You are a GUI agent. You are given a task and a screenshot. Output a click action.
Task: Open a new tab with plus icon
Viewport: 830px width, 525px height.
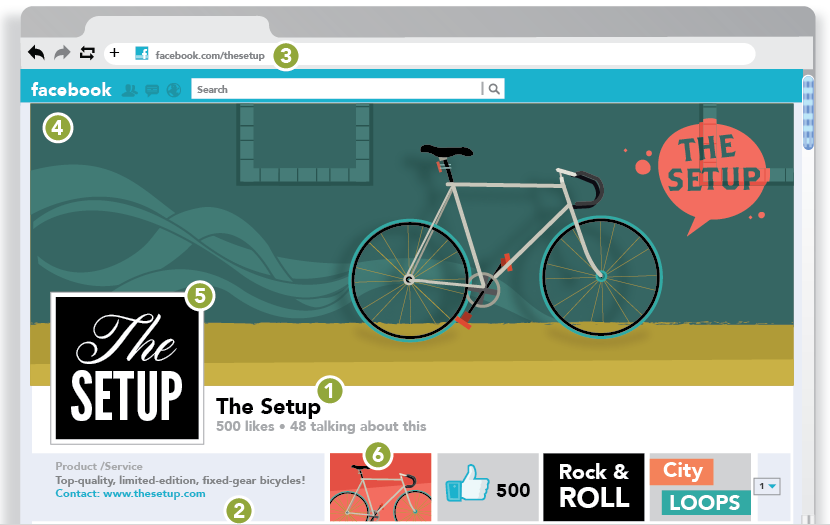pos(114,52)
